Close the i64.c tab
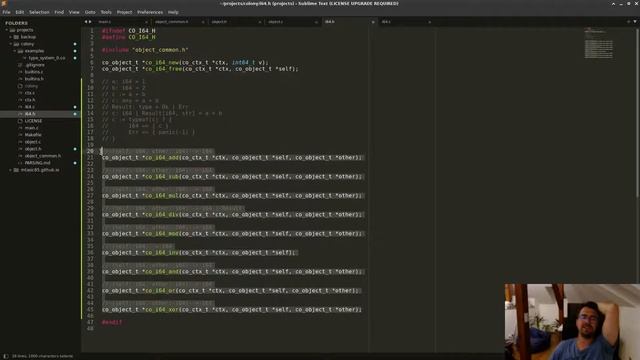Screen dimensions: 640x360 tap(429, 22)
